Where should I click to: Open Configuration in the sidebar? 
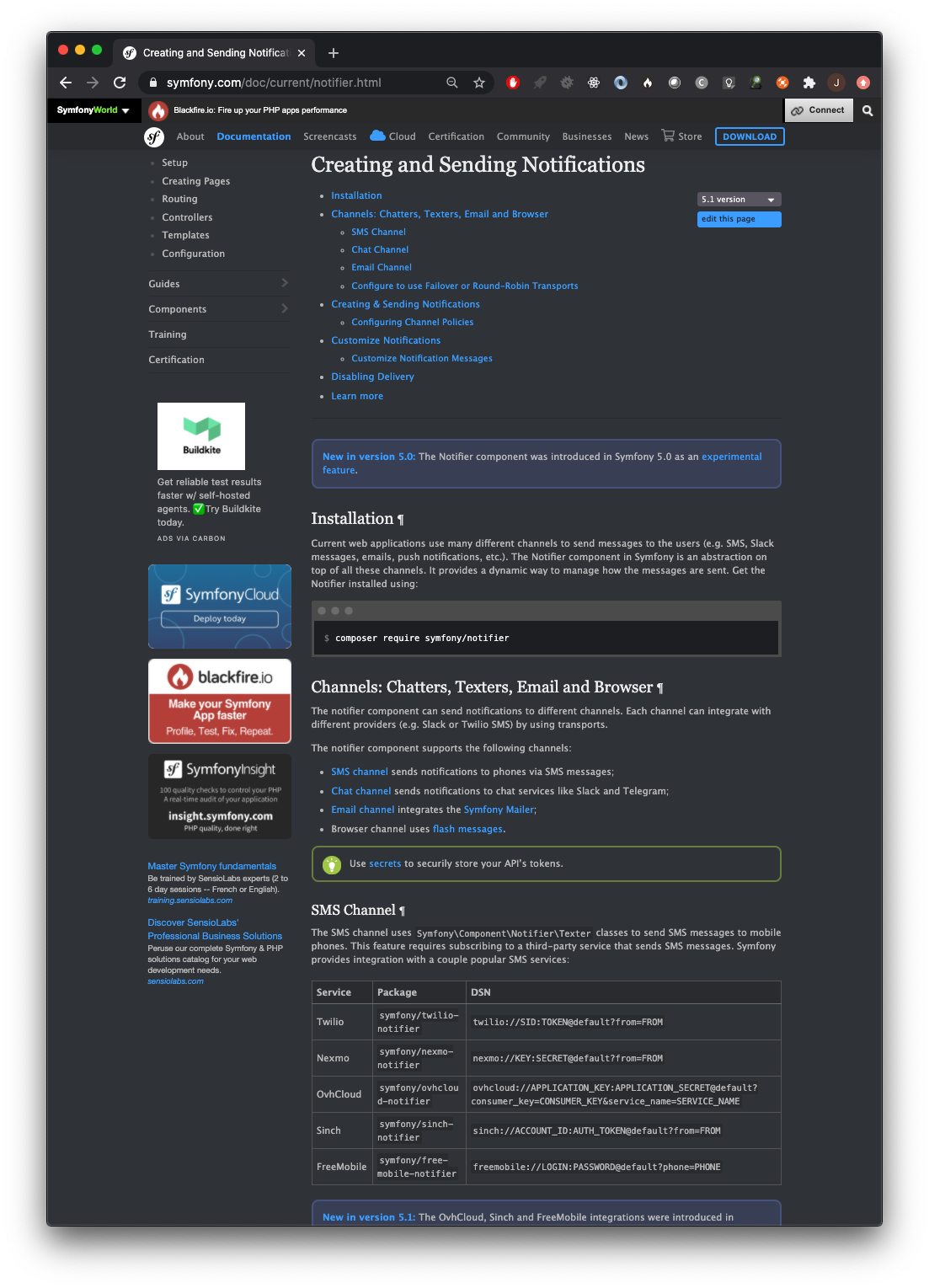(x=193, y=254)
